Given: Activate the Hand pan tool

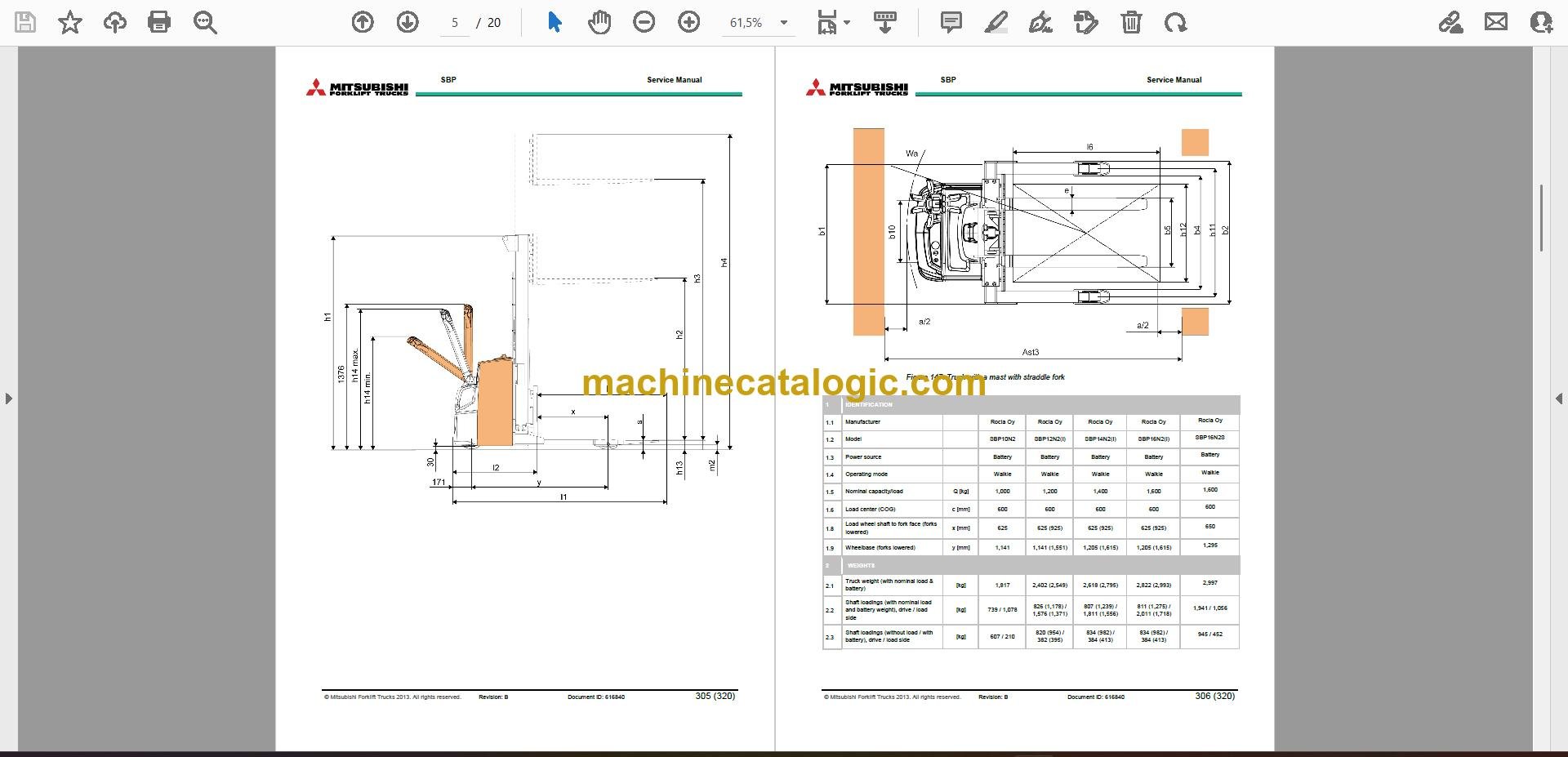Looking at the screenshot, I should pyautogui.click(x=599, y=22).
